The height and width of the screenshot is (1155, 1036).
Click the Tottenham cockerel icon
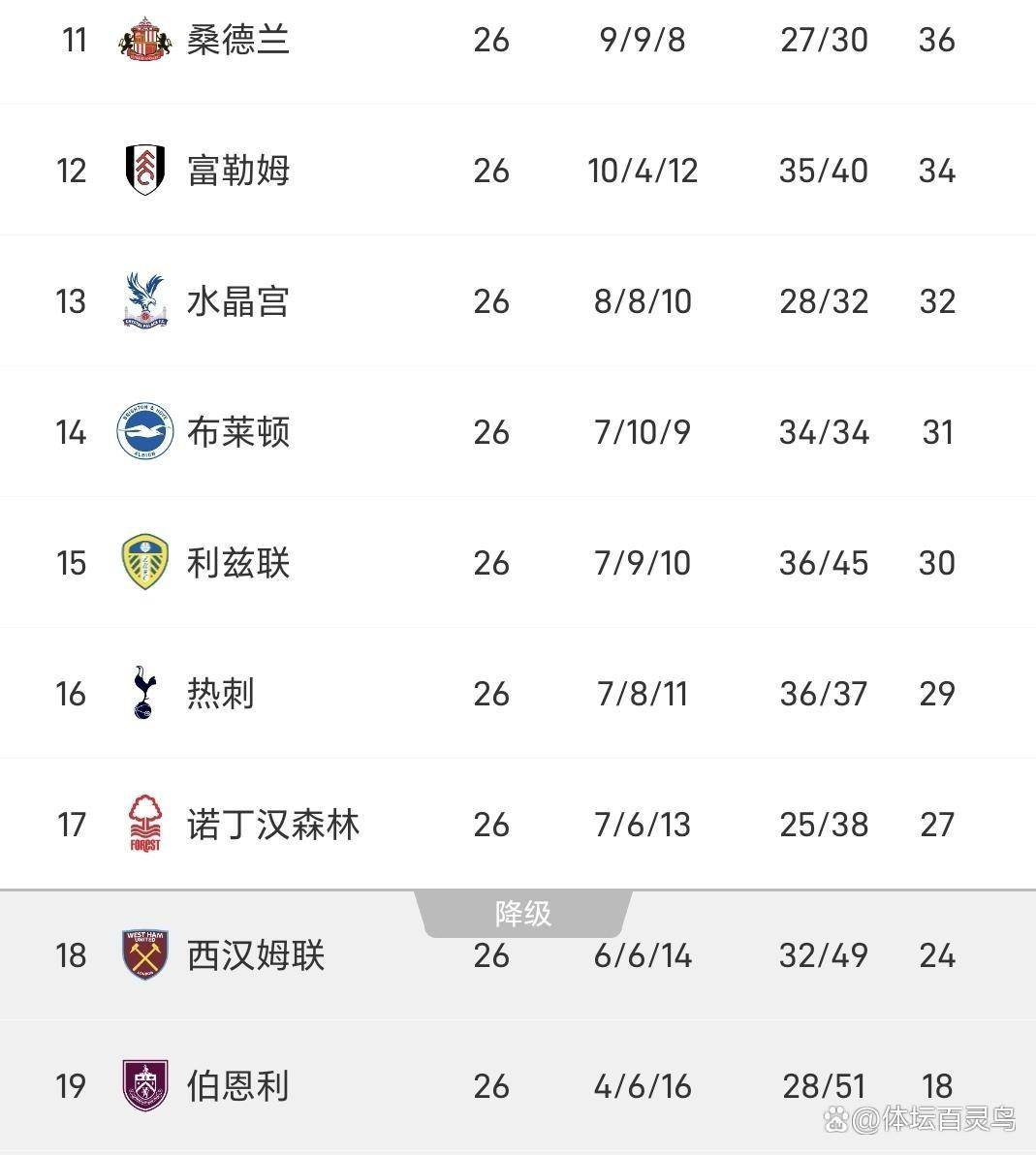(144, 694)
